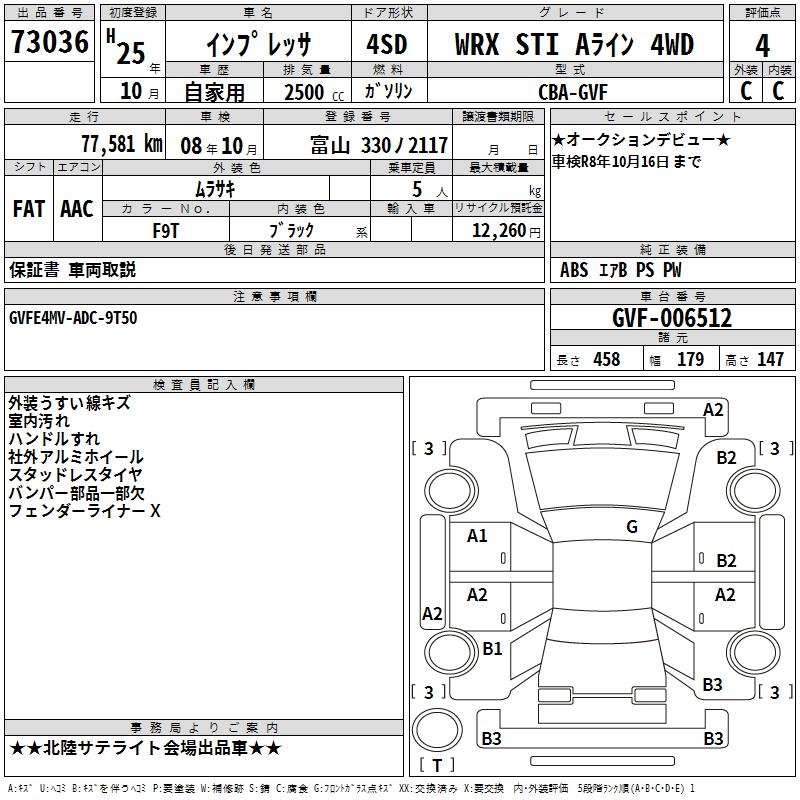Click seating capacity 5 人
Viewport: 800px width, 800px height.
[x=430, y=190]
